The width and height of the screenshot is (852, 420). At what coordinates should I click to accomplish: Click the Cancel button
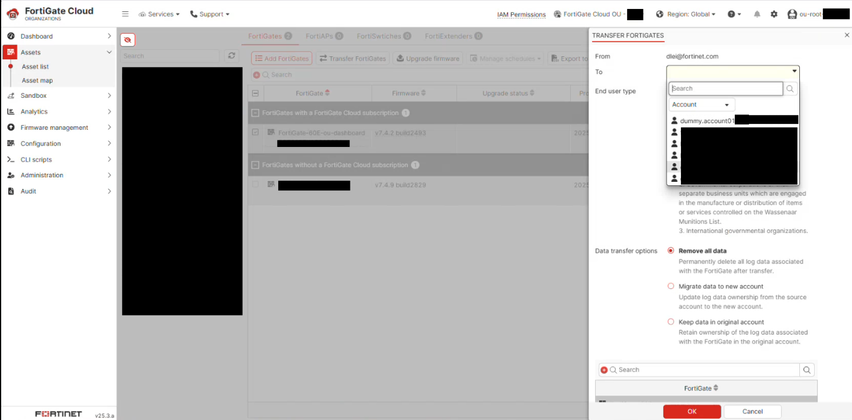tap(753, 411)
